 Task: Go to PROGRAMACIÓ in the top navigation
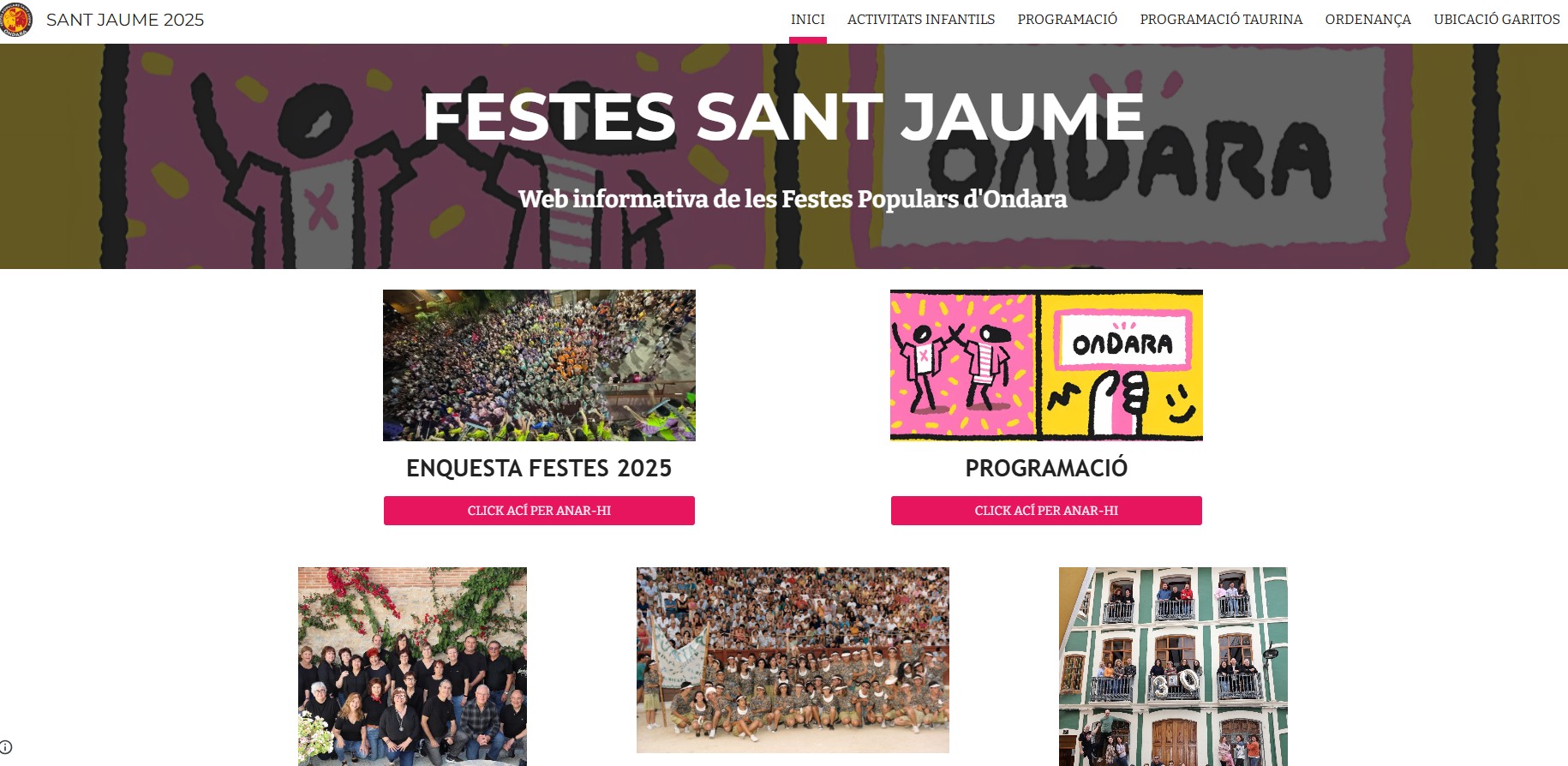coord(1068,20)
